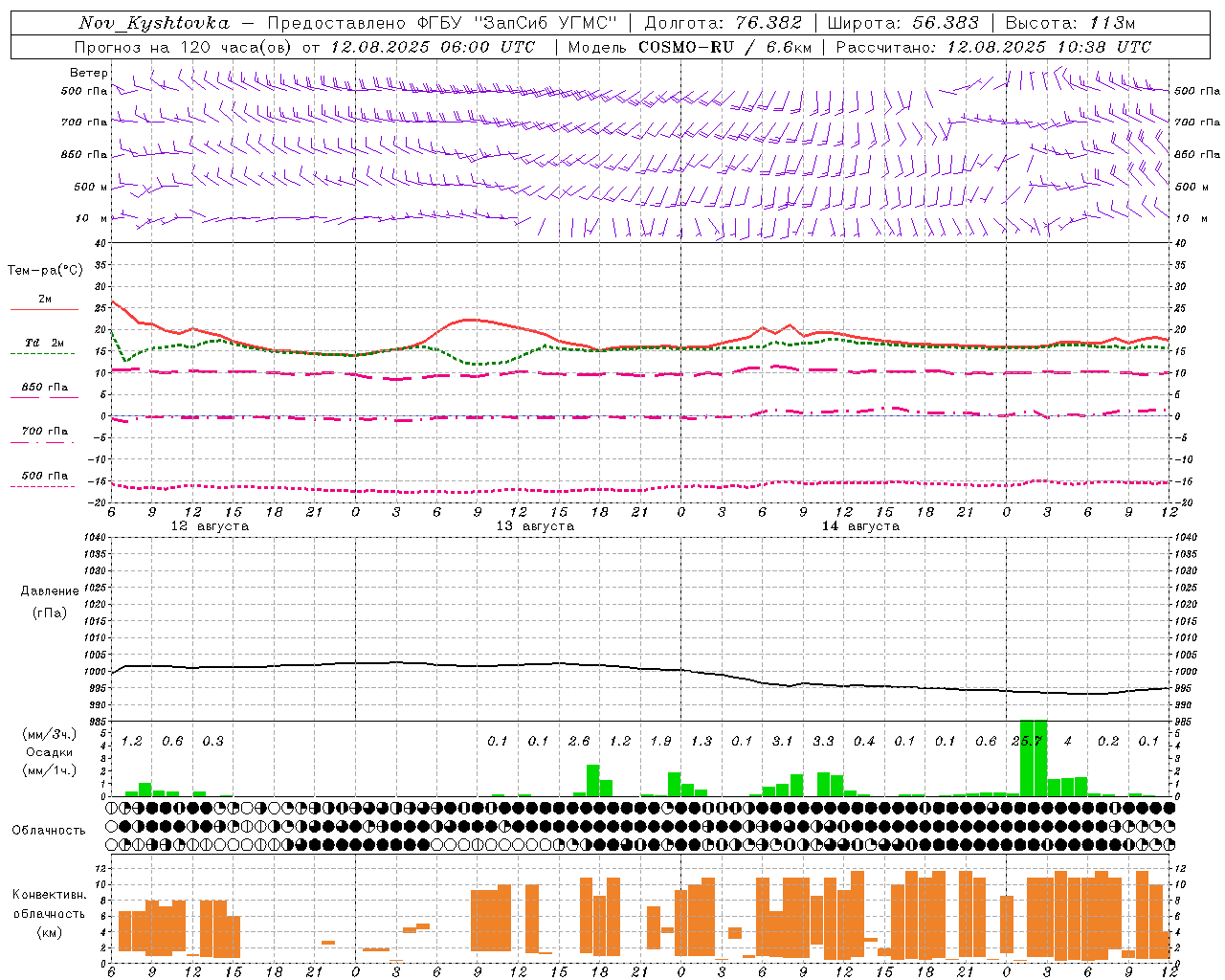Click the 'Облачность' cloudiness label

coord(49,831)
